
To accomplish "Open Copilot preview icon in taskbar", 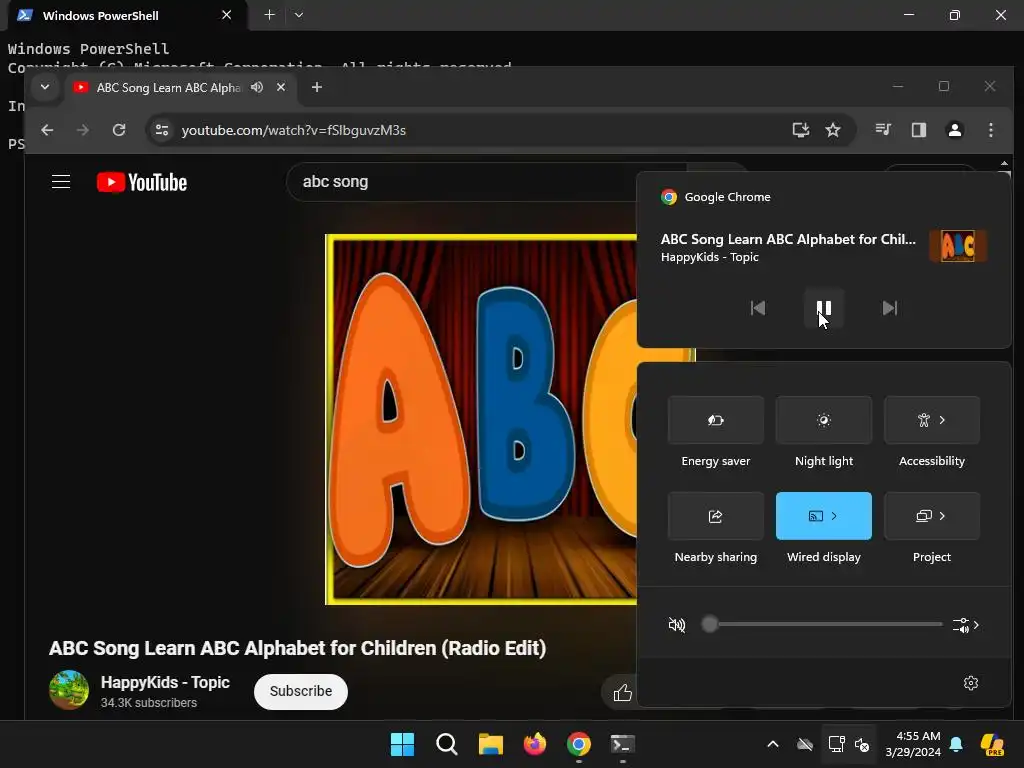I will 992,744.
